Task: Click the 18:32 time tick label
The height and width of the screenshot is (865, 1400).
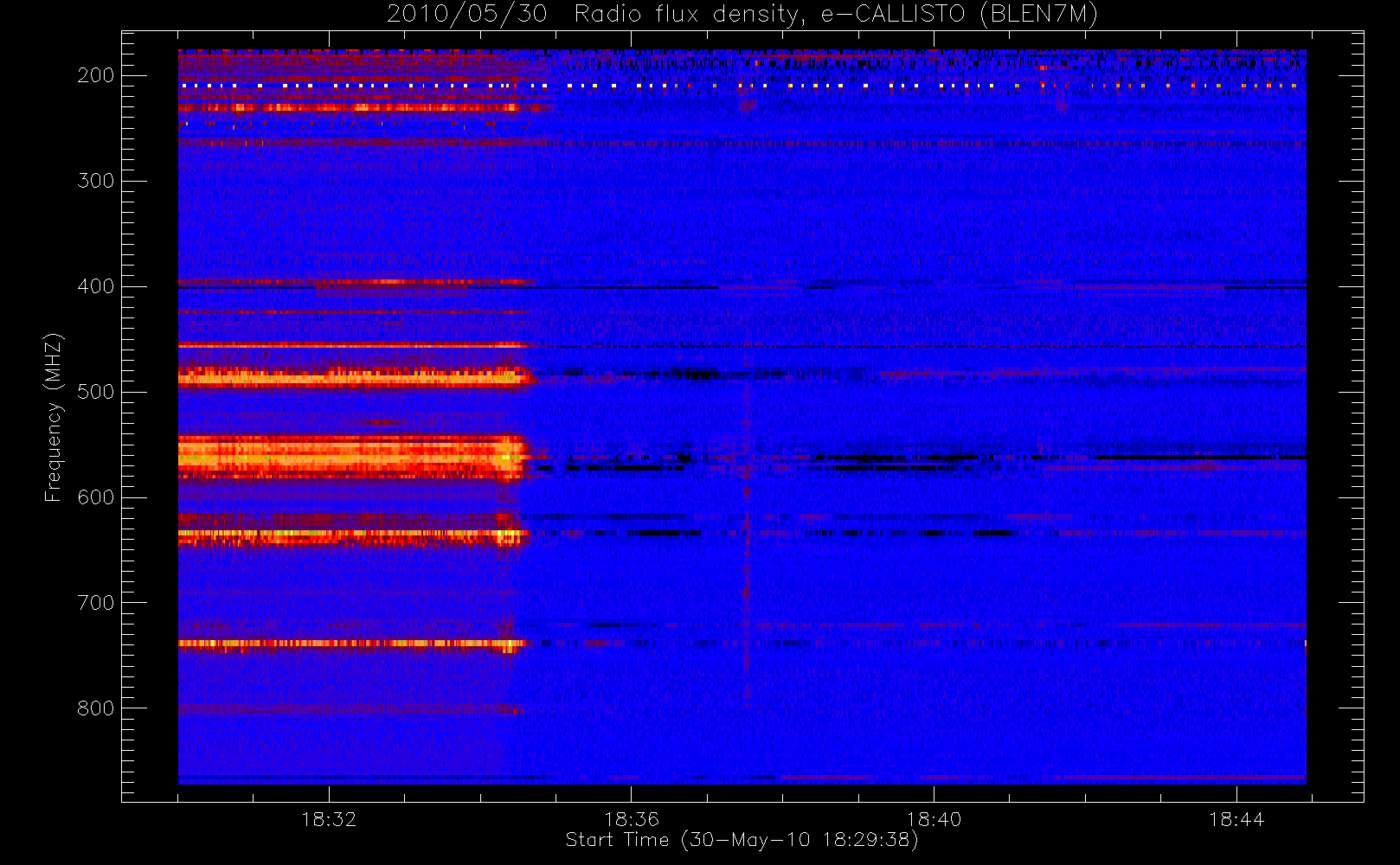Action: 329,819
